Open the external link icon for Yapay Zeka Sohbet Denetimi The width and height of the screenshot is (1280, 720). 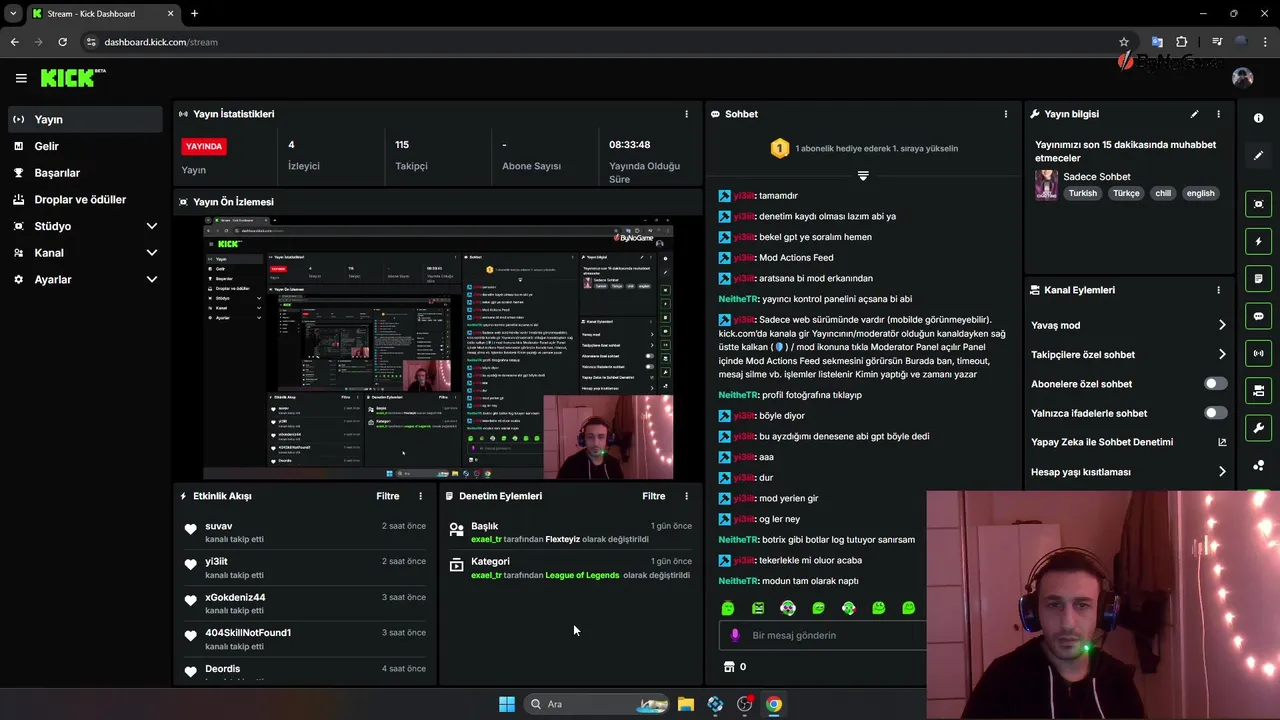pyautogui.click(x=1222, y=442)
